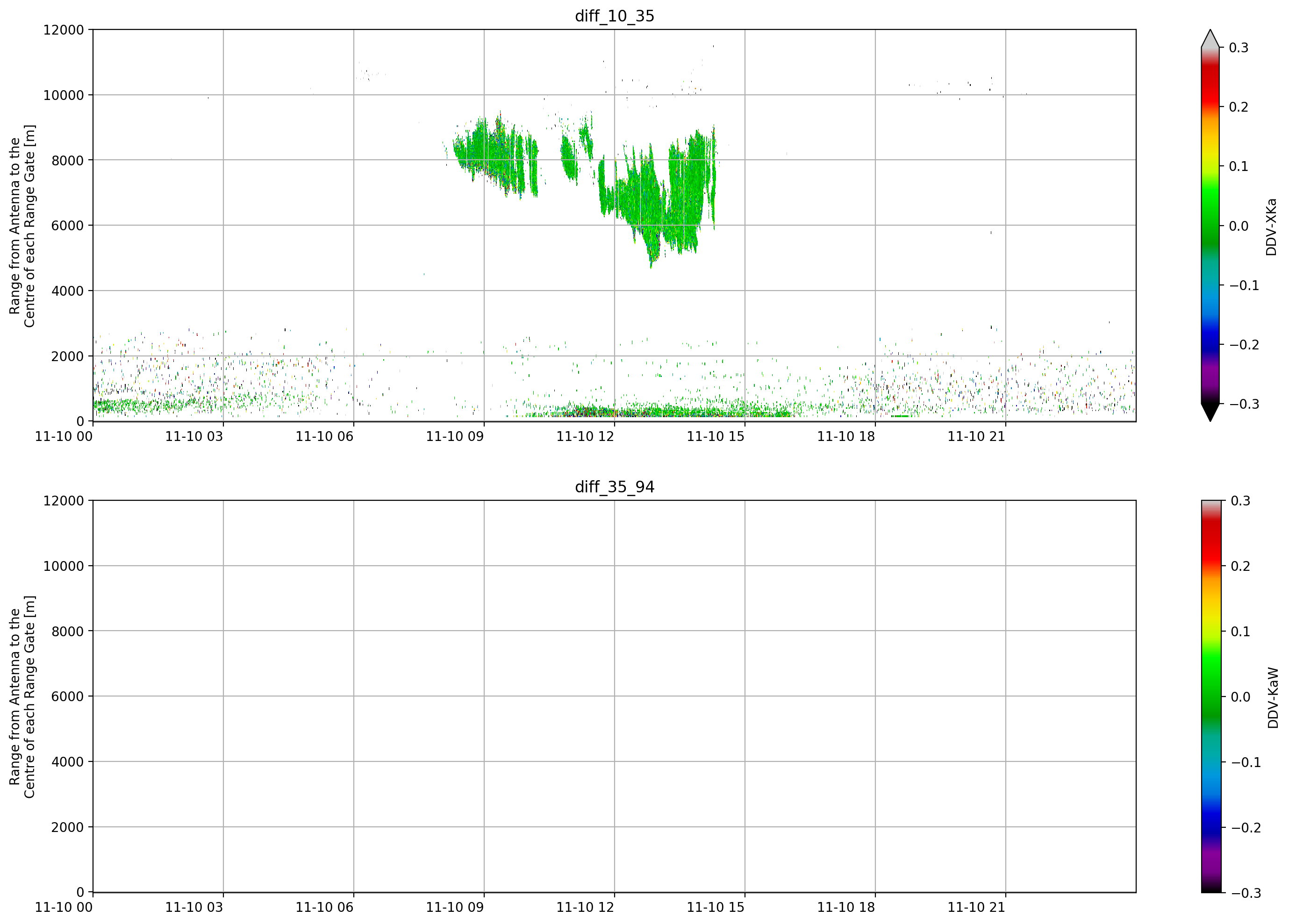Click the 11-10 06 x-tick of diff_35_94 plot
Image resolution: width=1289 pixels, height=924 pixels.
(324, 907)
